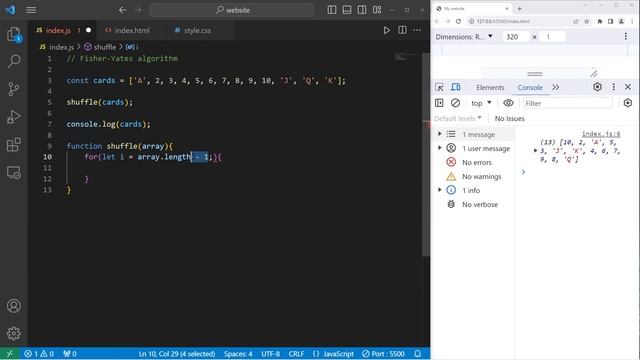
Task: Open the hamburger application menu
Action: 31,10
